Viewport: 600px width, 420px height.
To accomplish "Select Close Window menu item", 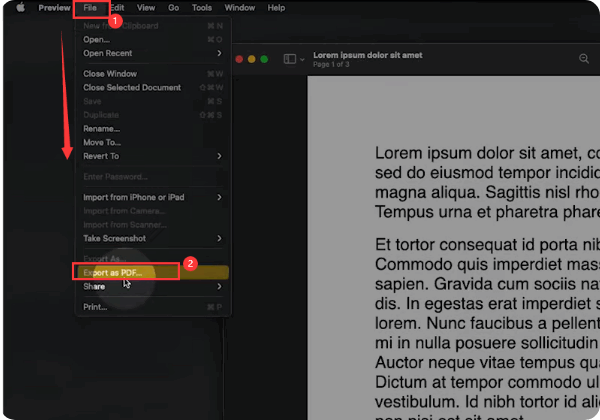I will click(153, 73).
